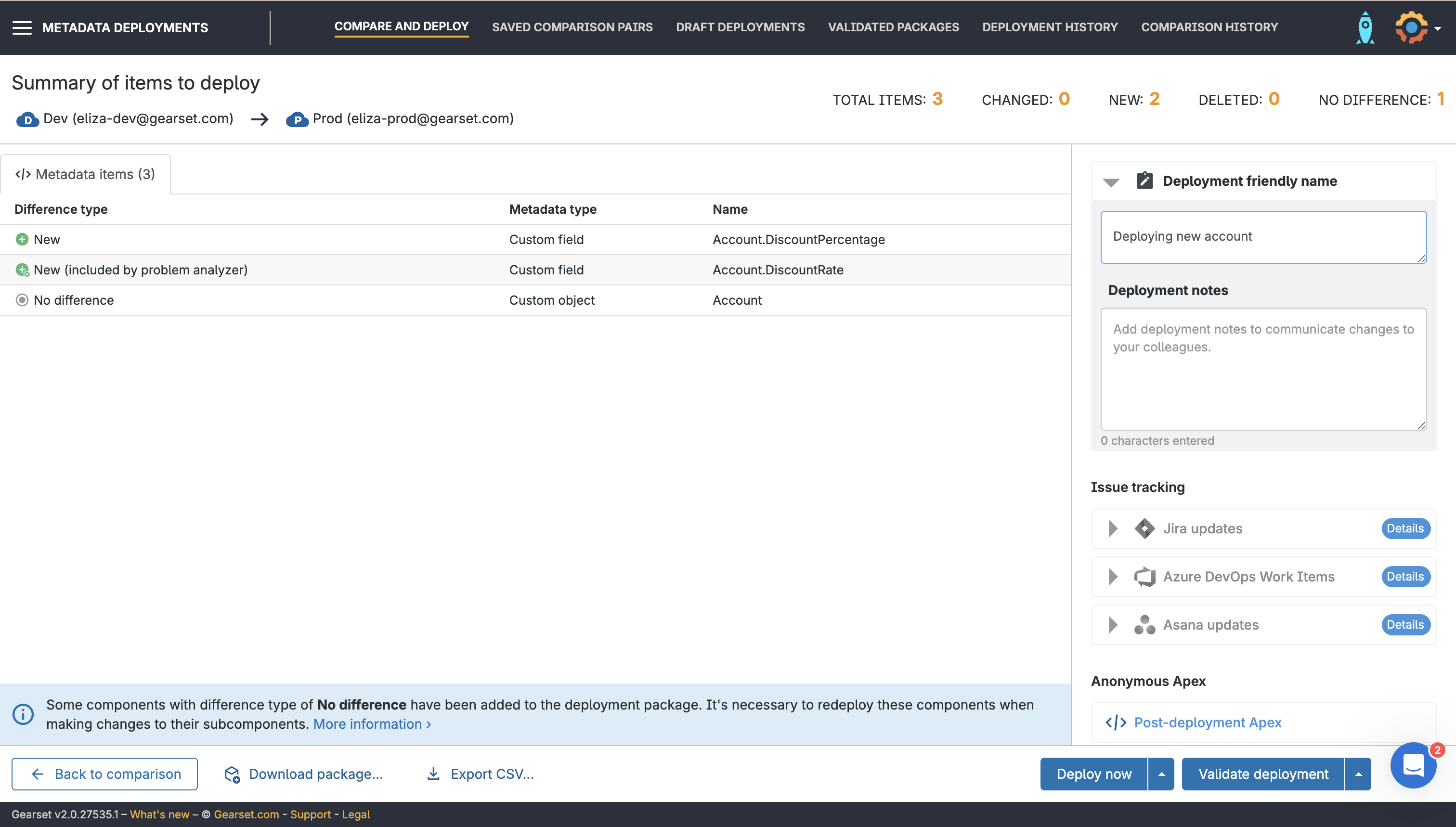The width and height of the screenshot is (1456, 827).
Task: Open the Deploy now dropdown arrow
Action: coord(1161,774)
